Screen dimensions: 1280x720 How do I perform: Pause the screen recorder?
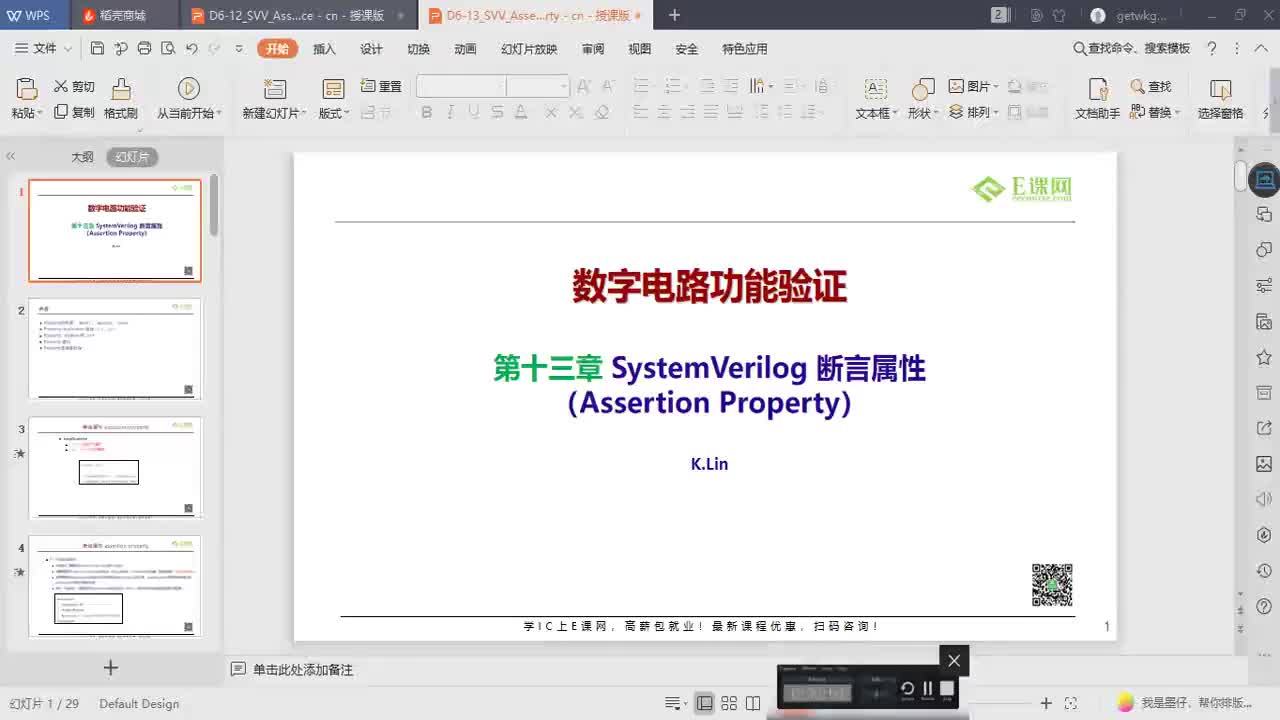click(927, 688)
